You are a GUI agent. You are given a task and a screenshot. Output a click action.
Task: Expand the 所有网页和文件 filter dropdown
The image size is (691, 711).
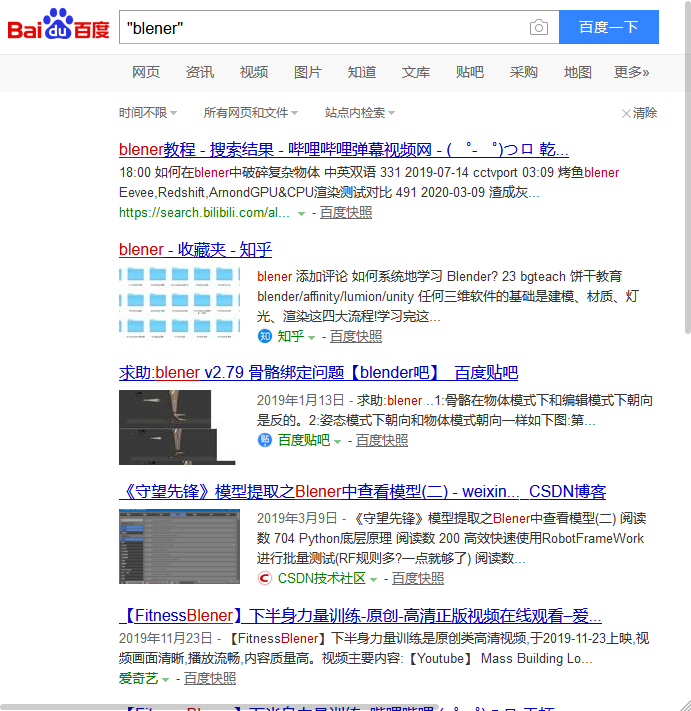(251, 112)
